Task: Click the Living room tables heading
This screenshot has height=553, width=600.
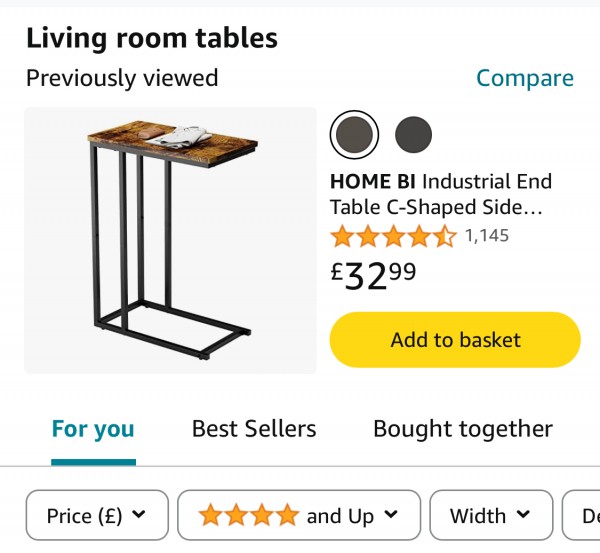Action: click(152, 38)
